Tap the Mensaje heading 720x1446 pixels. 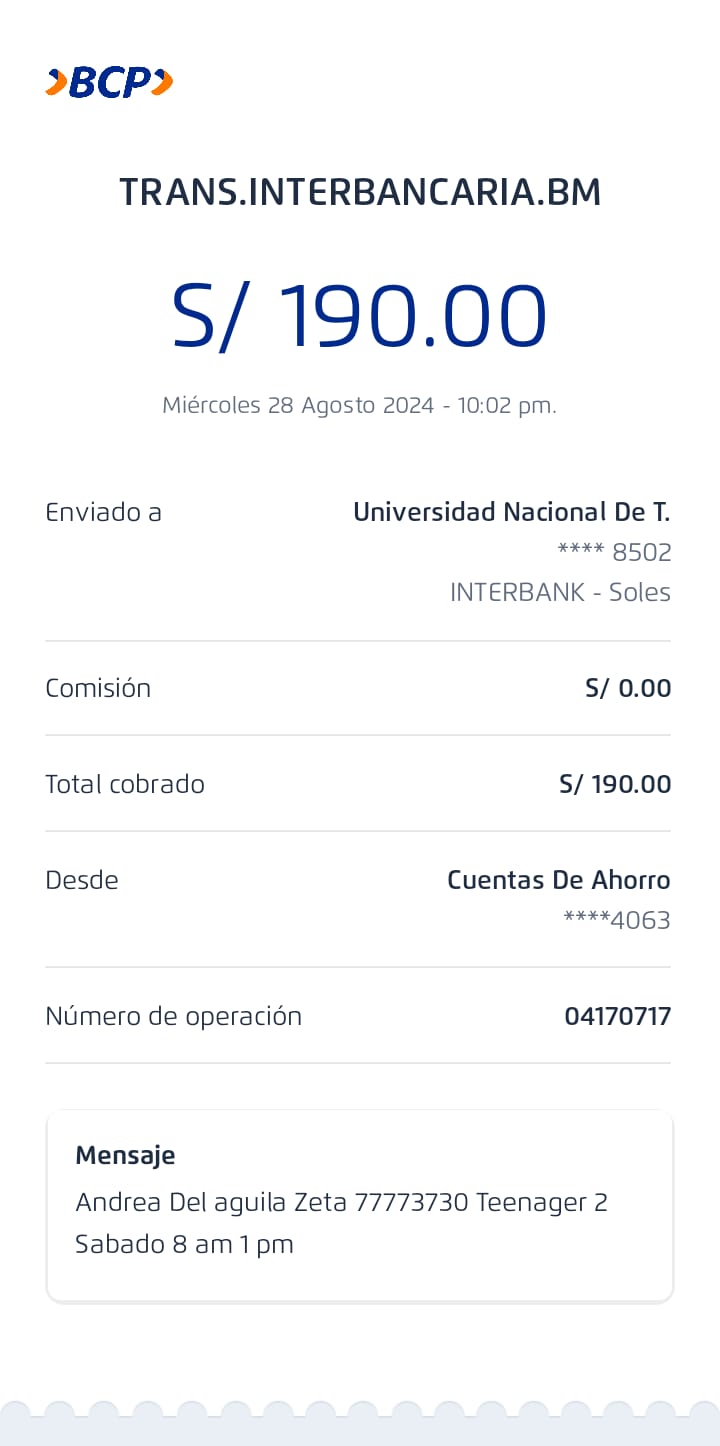coord(125,1155)
